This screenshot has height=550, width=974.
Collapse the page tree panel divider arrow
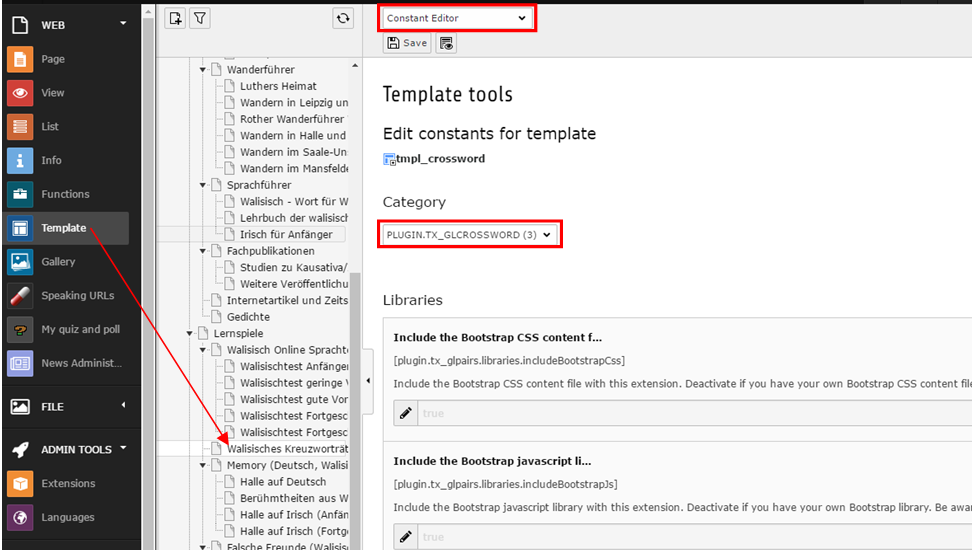point(368,380)
